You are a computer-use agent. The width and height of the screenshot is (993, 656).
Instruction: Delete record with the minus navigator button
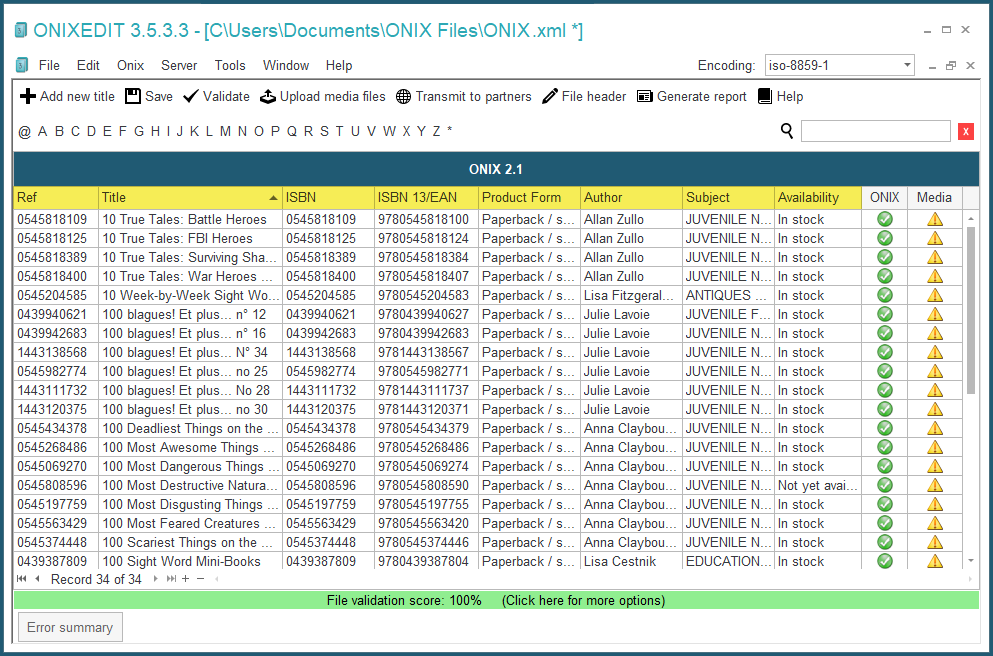click(200, 579)
